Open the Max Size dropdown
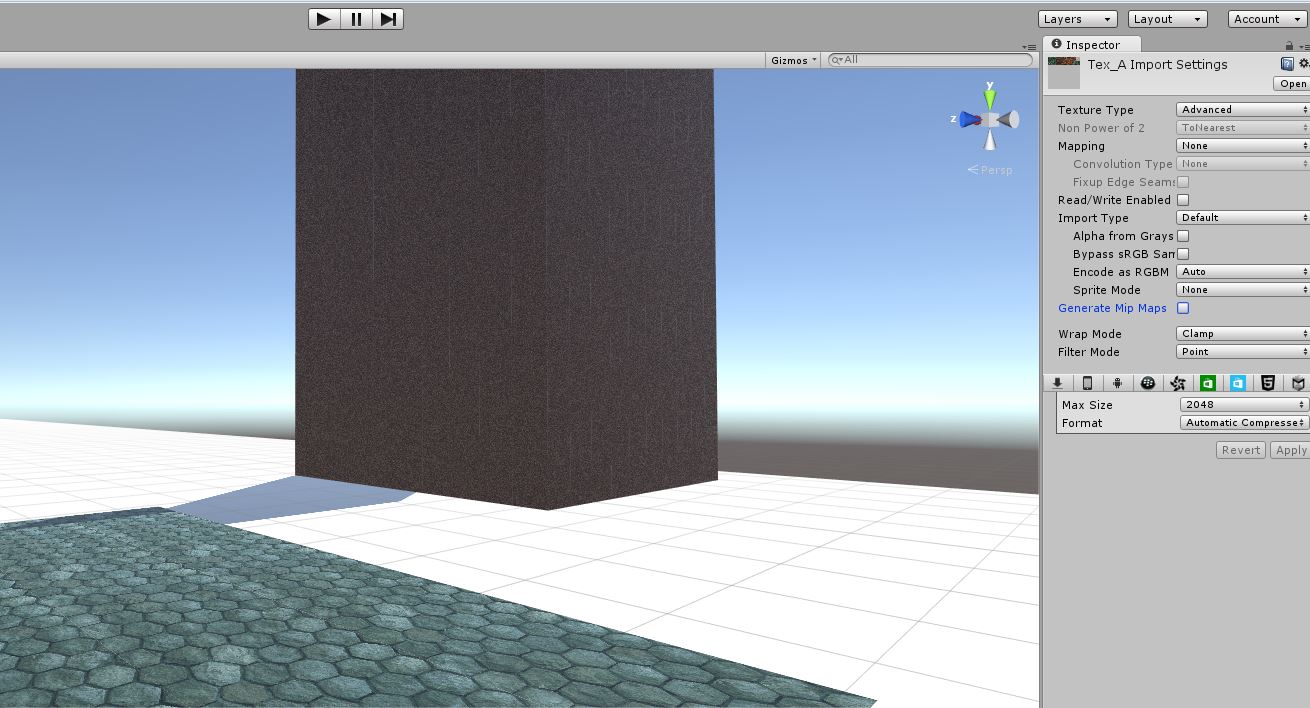Screen dimensions: 1310x708 [x=1241, y=404]
